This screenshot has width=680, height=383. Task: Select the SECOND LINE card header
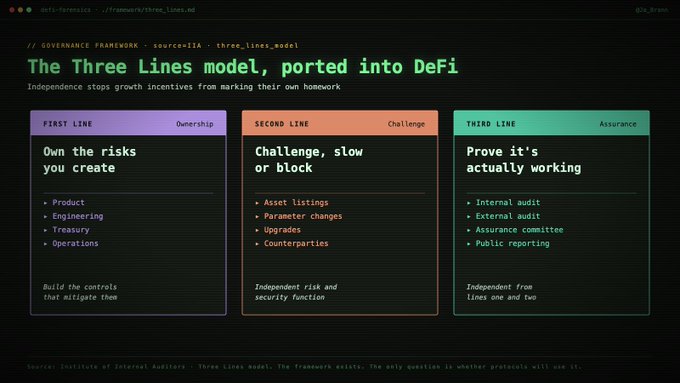(340, 124)
